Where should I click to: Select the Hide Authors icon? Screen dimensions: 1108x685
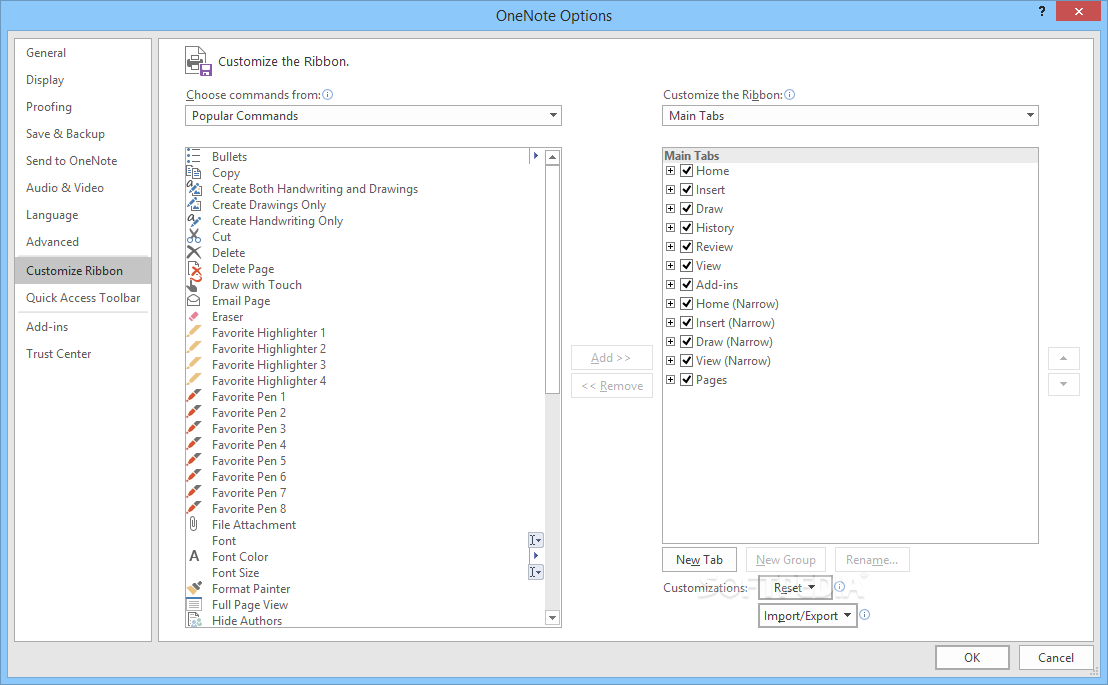click(x=194, y=620)
